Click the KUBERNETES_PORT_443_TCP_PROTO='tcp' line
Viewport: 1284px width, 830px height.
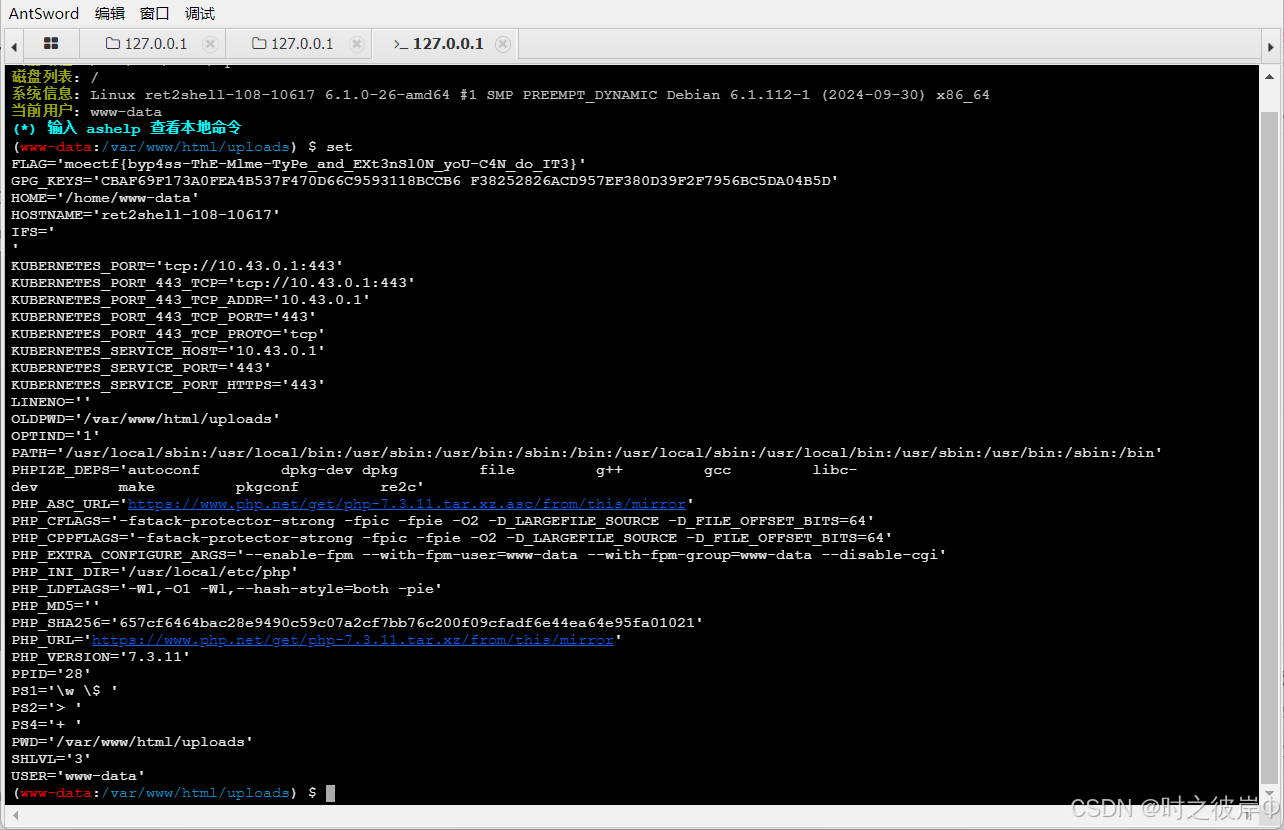(x=168, y=334)
